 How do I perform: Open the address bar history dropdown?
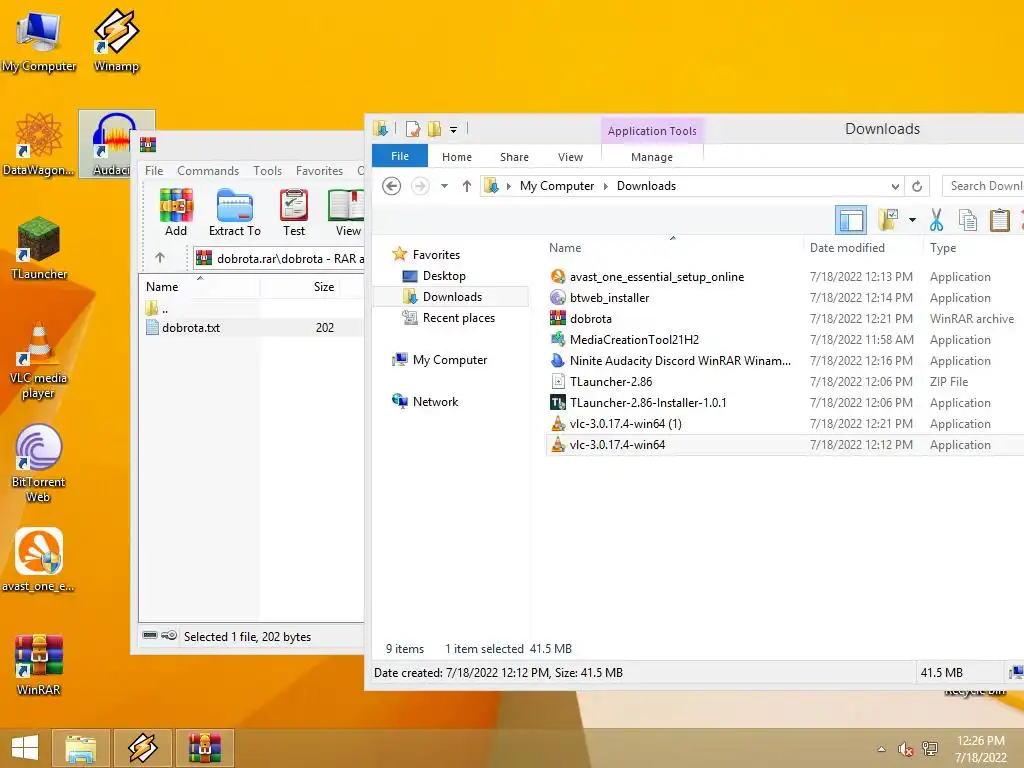pyautogui.click(x=895, y=186)
